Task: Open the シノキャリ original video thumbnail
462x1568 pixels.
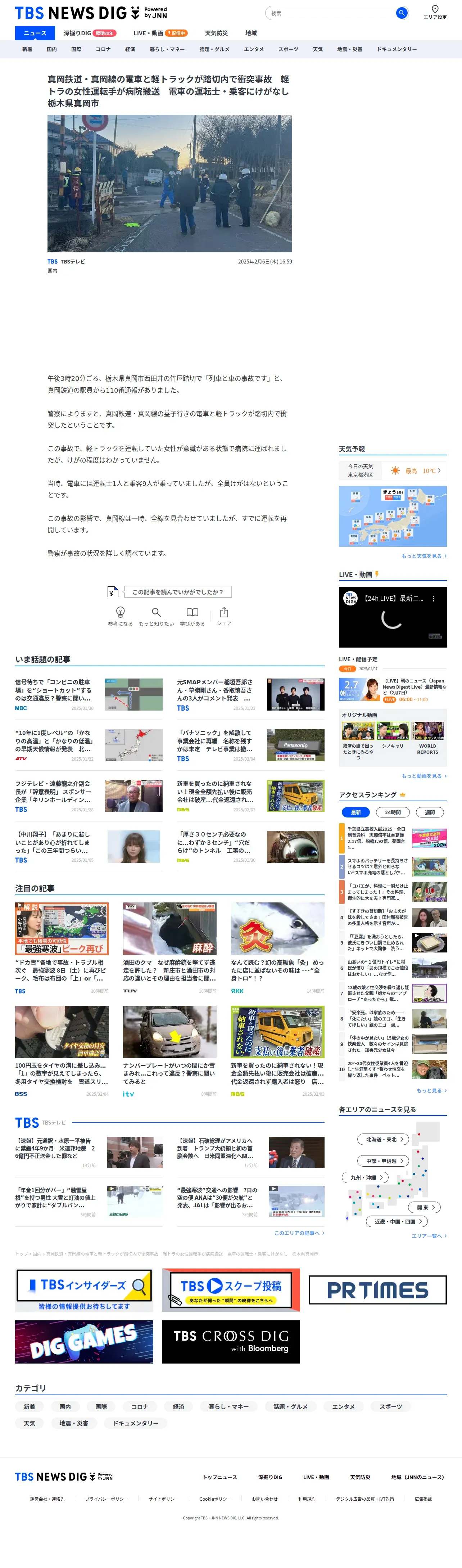Action: pos(393,730)
